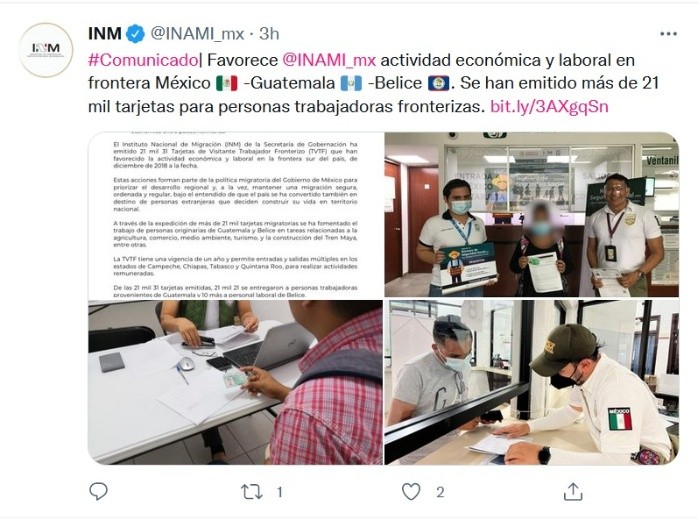
Task: Open the bit.ly/3AXgqSn link
Action: pyautogui.click(x=549, y=107)
